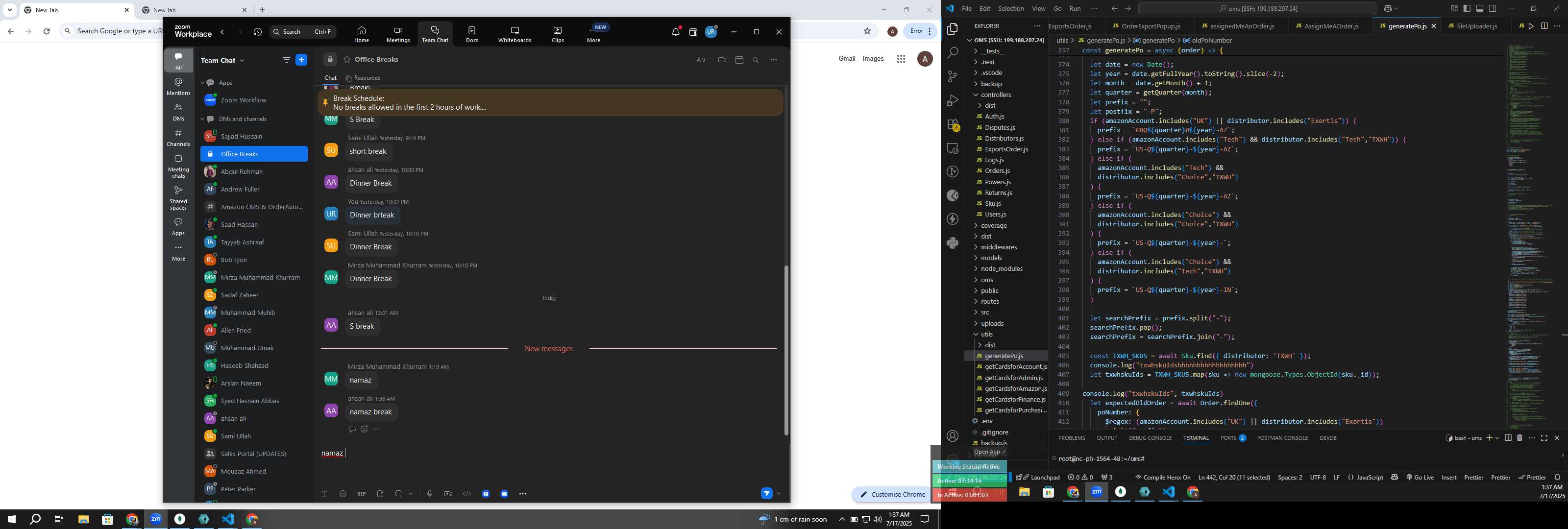Screen dimensions: 1568x529
Task: Add reaction to the namaz break message
Action: click(x=364, y=429)
